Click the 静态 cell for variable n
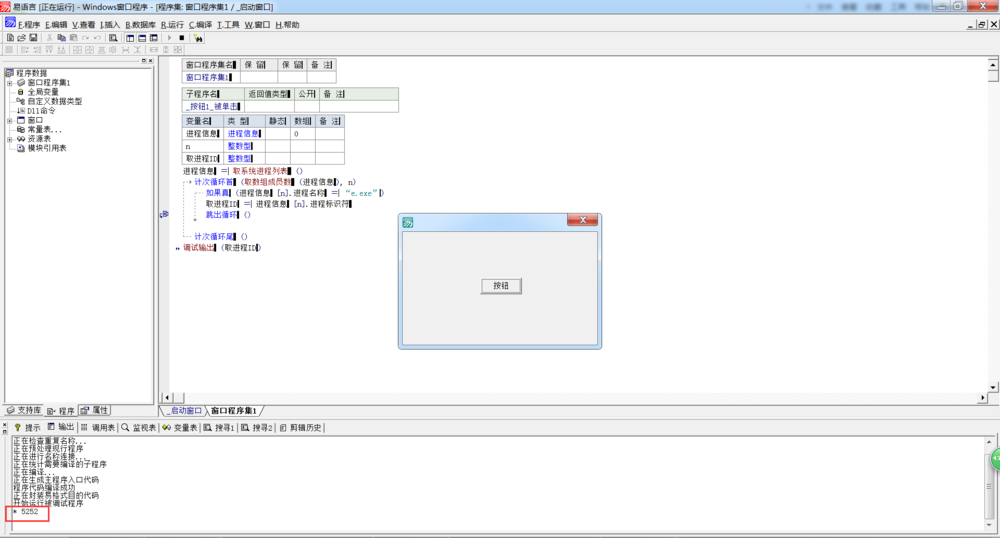The height and width of the screenshot is (538, 1000). pyautogui.click(x=277, y=146)
